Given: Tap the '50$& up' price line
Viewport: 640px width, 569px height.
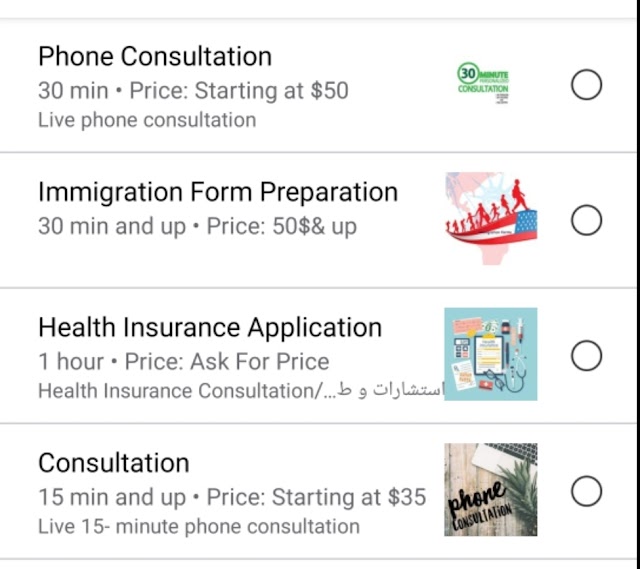Looking at the screenshot, I should [x=314, y=226].
